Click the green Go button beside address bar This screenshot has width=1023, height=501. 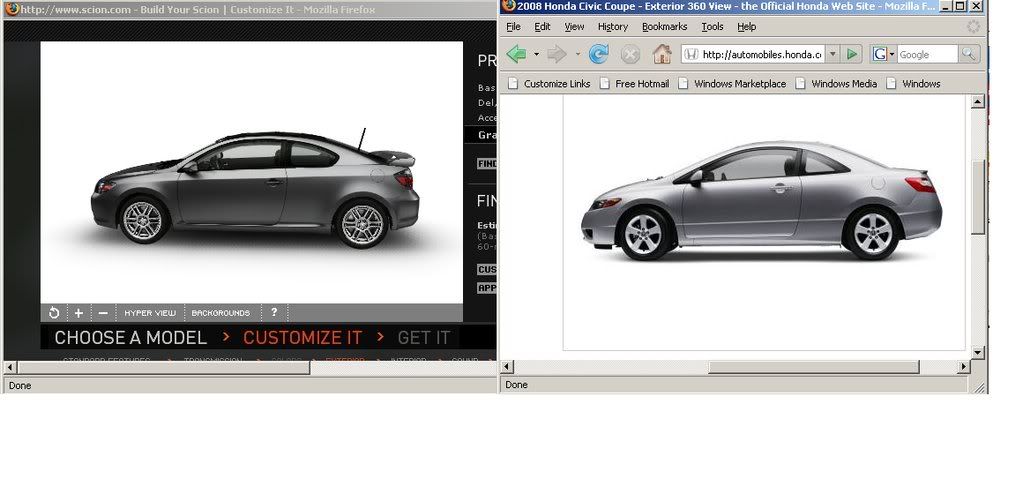pyautogui.click(x=852, y=54)
